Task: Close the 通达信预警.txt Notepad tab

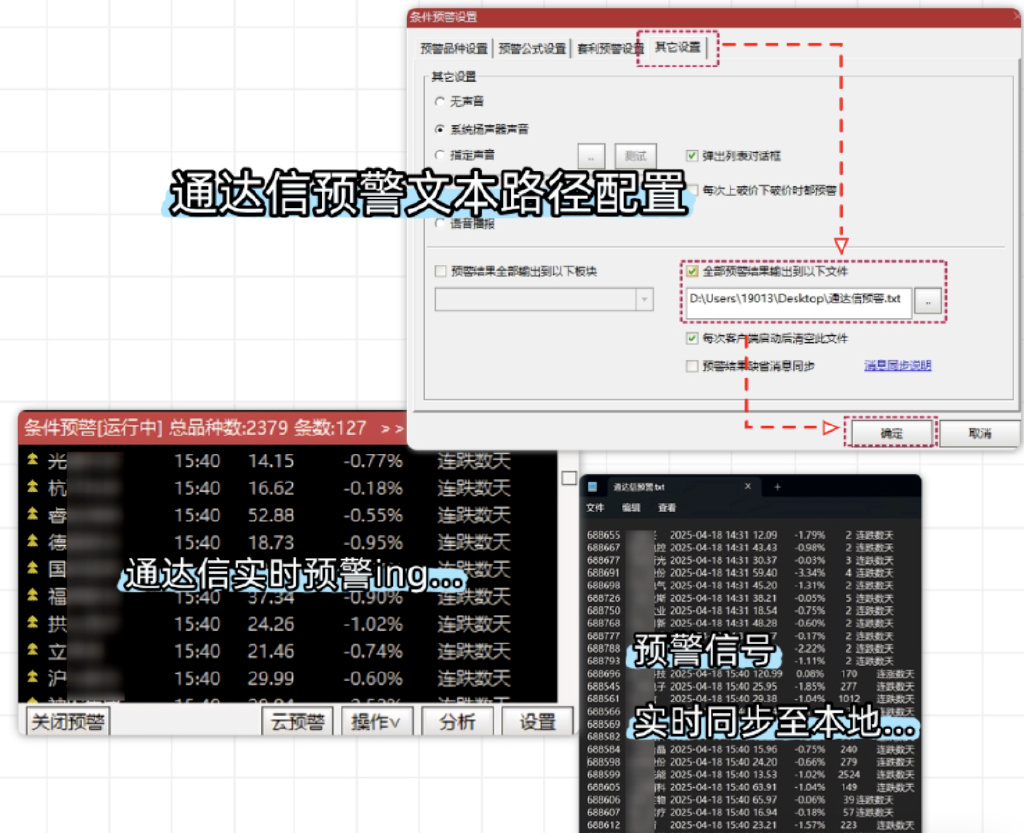Action: [748, 486]
